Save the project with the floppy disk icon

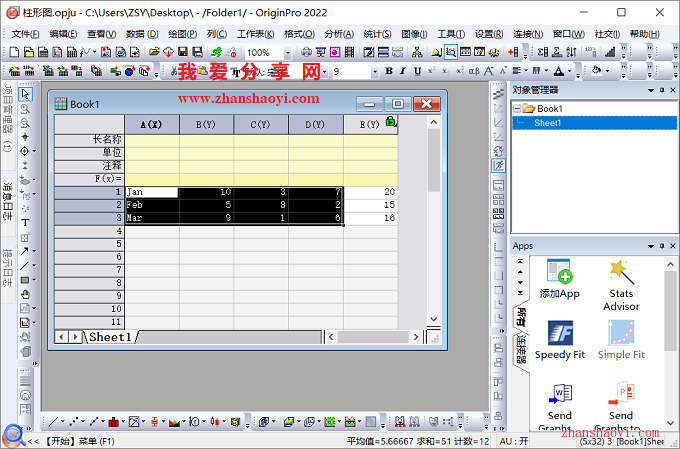pos(183,52)
